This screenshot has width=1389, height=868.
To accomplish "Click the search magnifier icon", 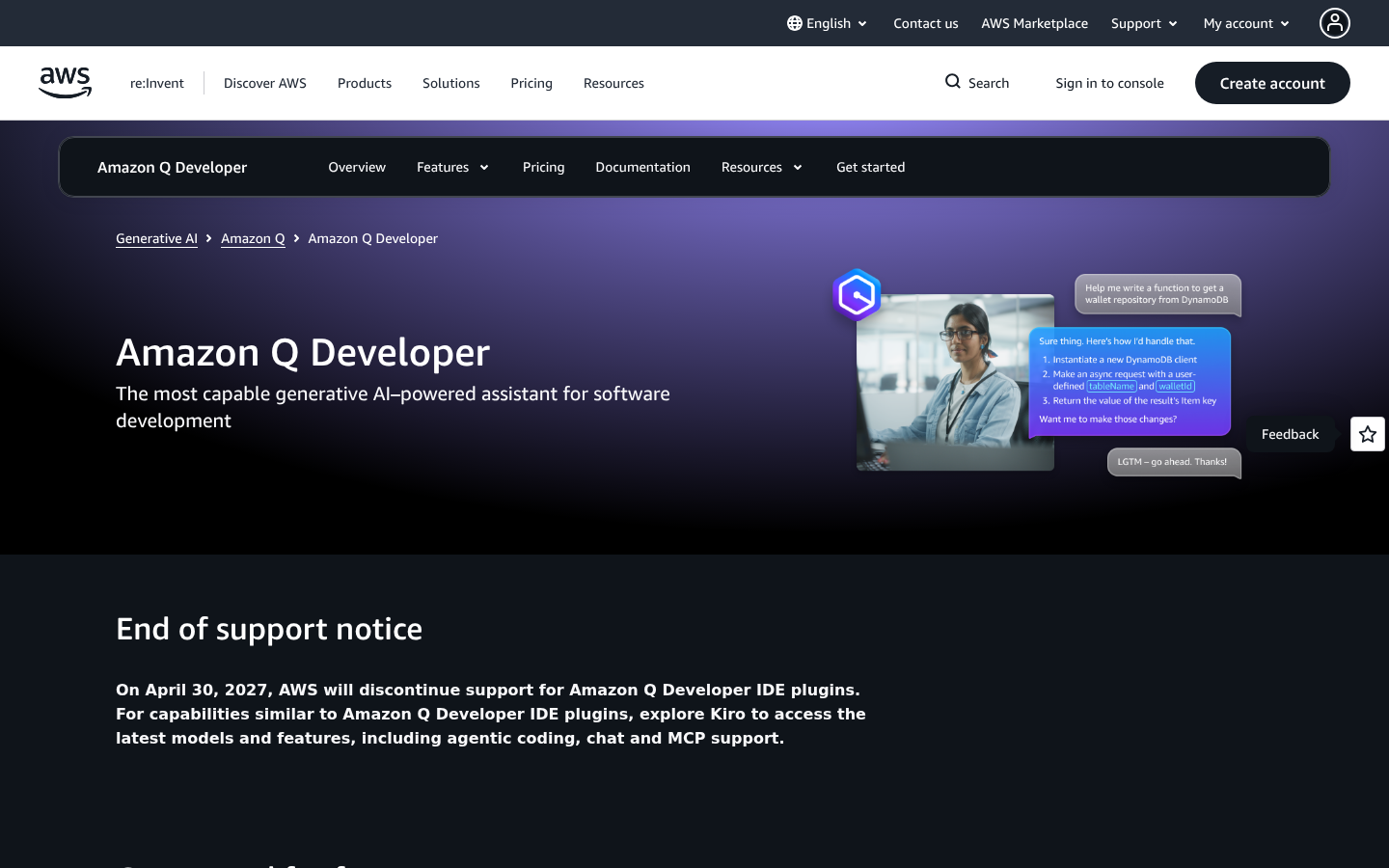I will point(953,82).
